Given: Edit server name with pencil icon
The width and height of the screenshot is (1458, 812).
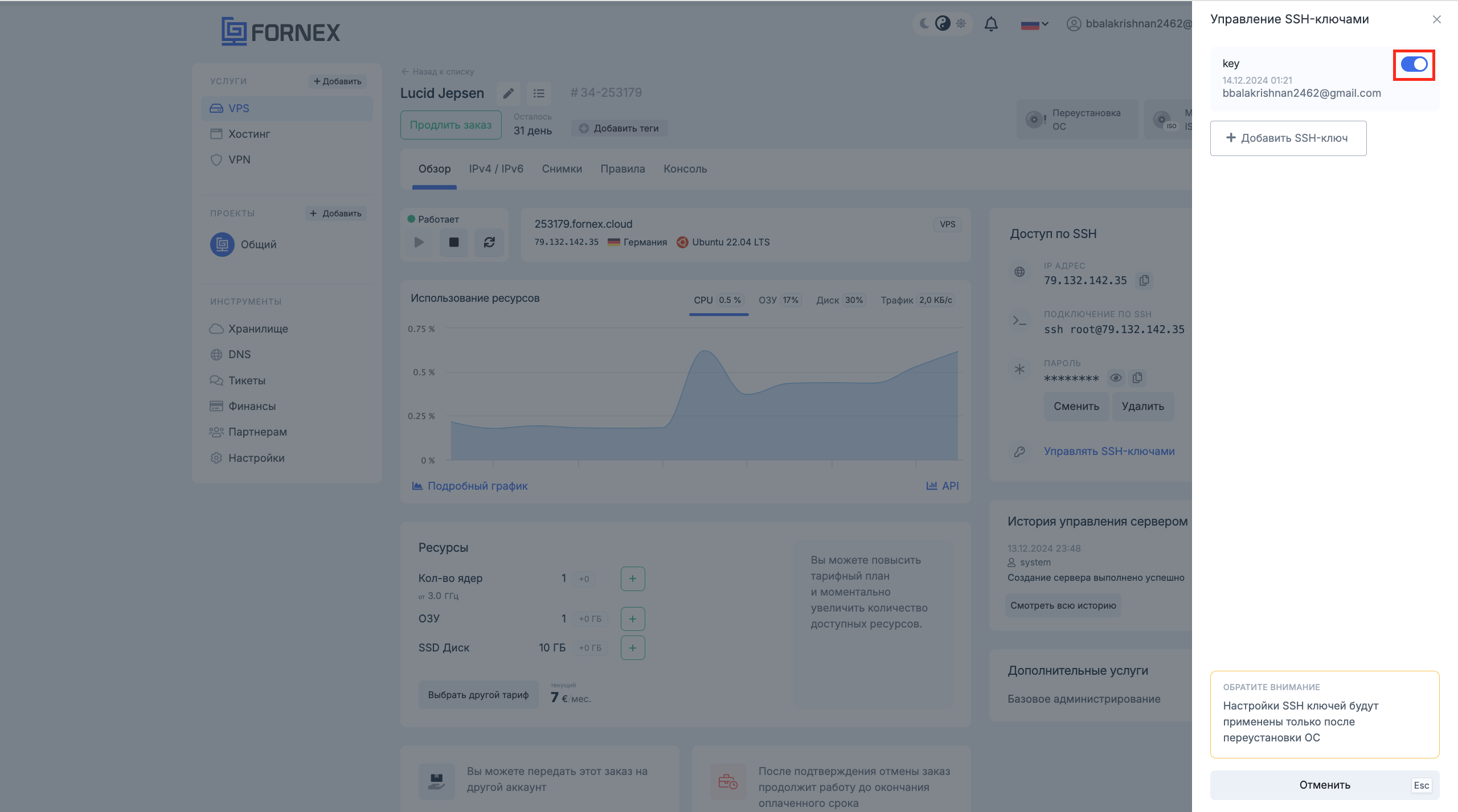Looking at the screenshot, I should click(x=508, y=93).
